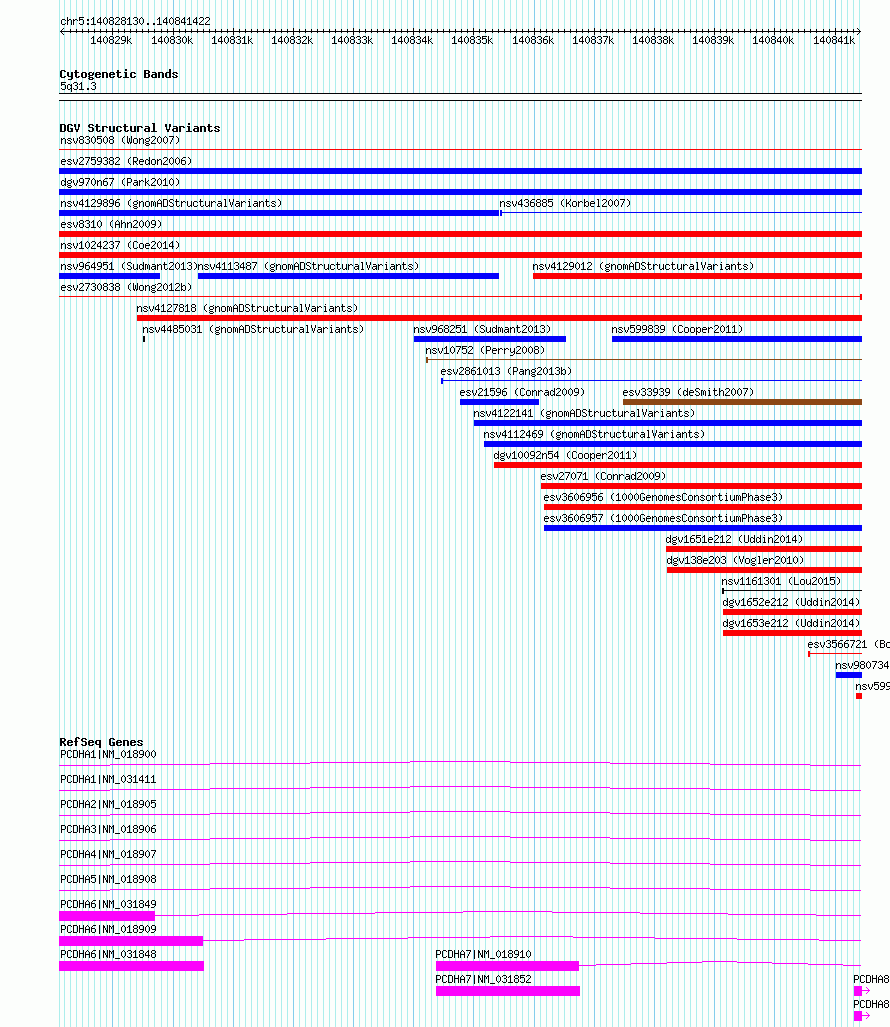Click the 140829k ruler tick label
Screen dimensions: 890x1027
tap(111, 41)
